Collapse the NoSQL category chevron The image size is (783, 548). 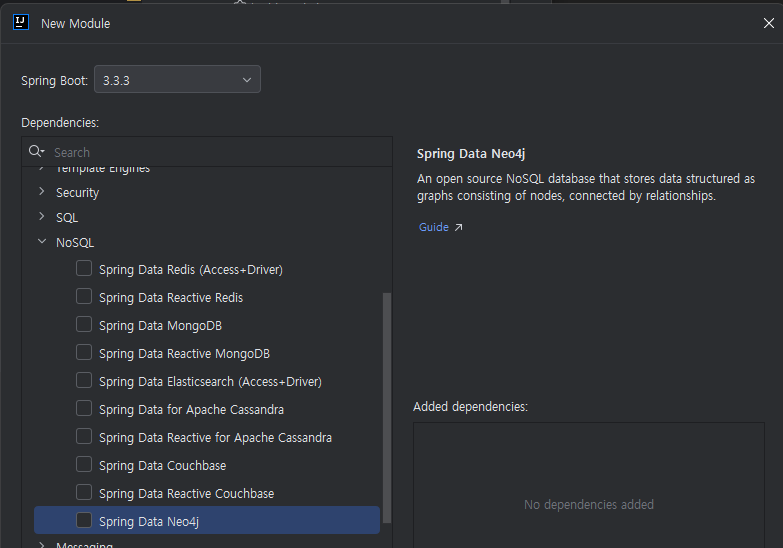[42, 241]
